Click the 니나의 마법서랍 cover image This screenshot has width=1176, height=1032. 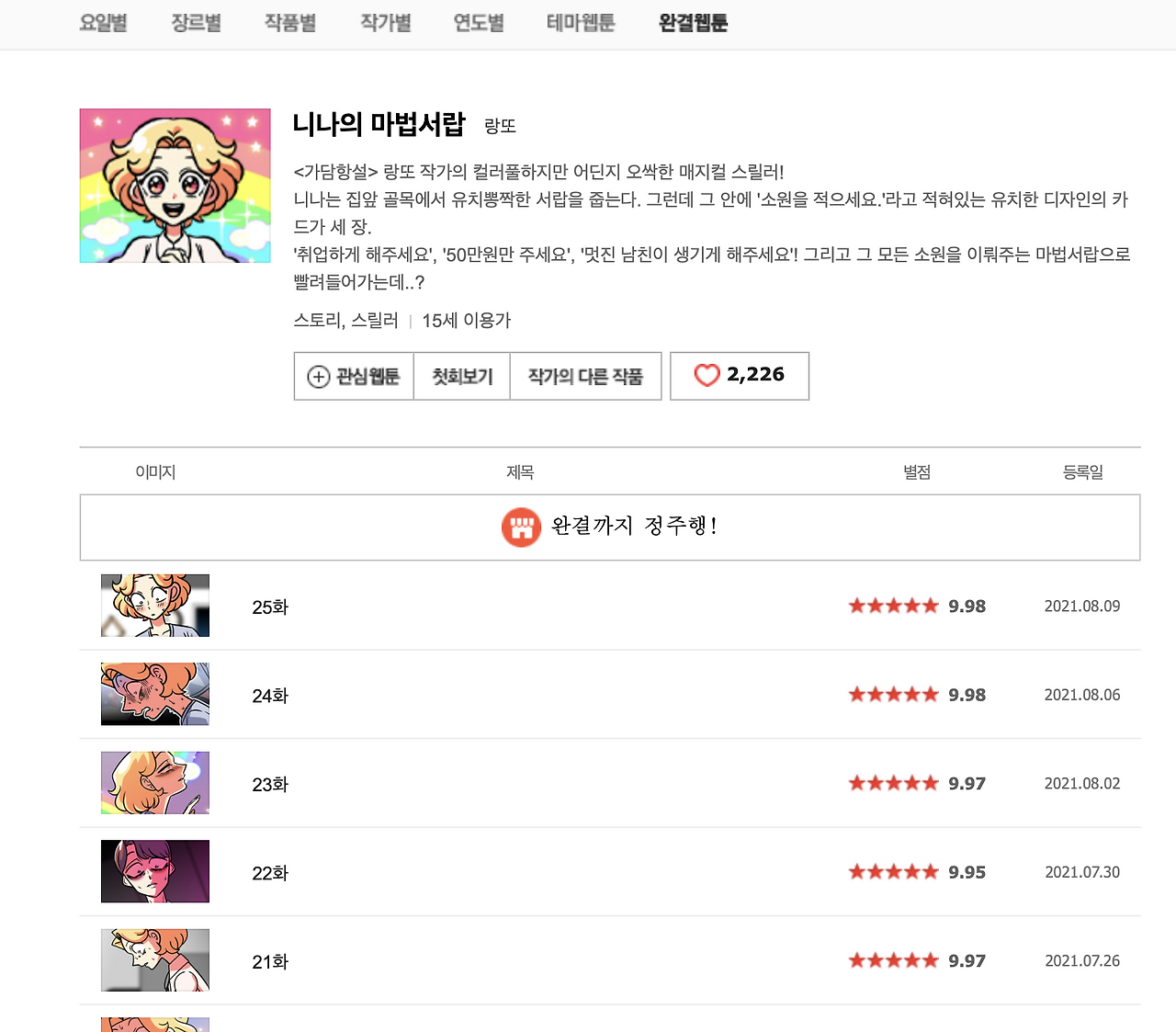[175, 186]
